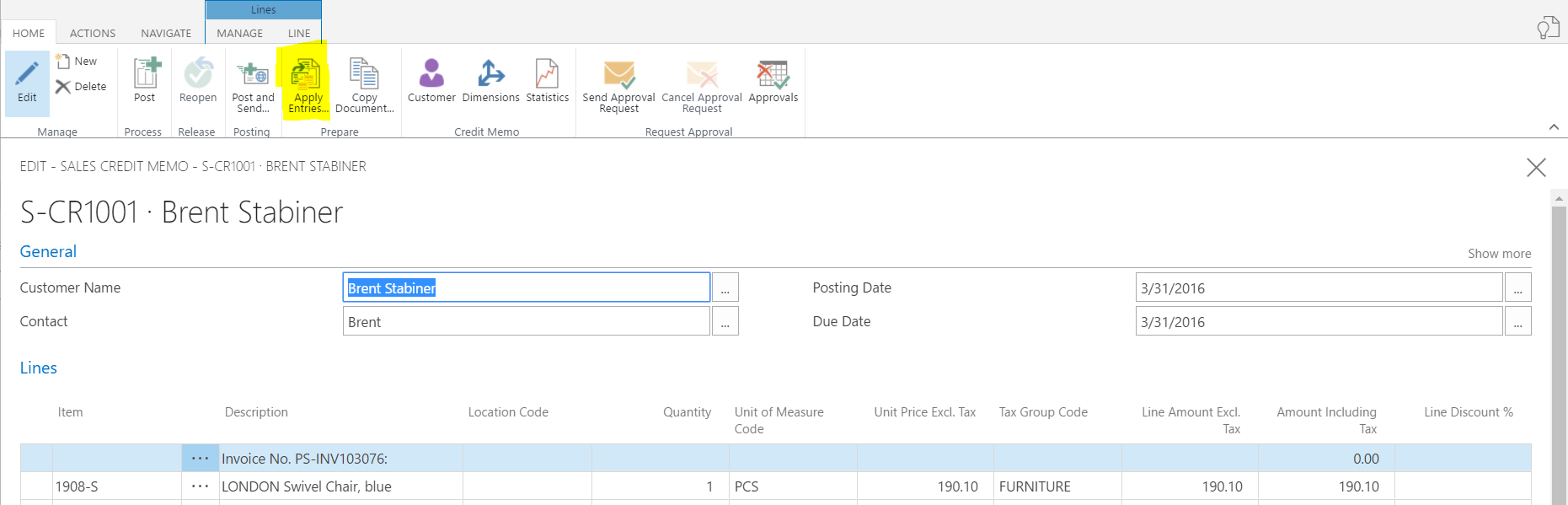This screenshot has width=1568, height=505.
Task: Click the Contact field
Action: (527, 321)
